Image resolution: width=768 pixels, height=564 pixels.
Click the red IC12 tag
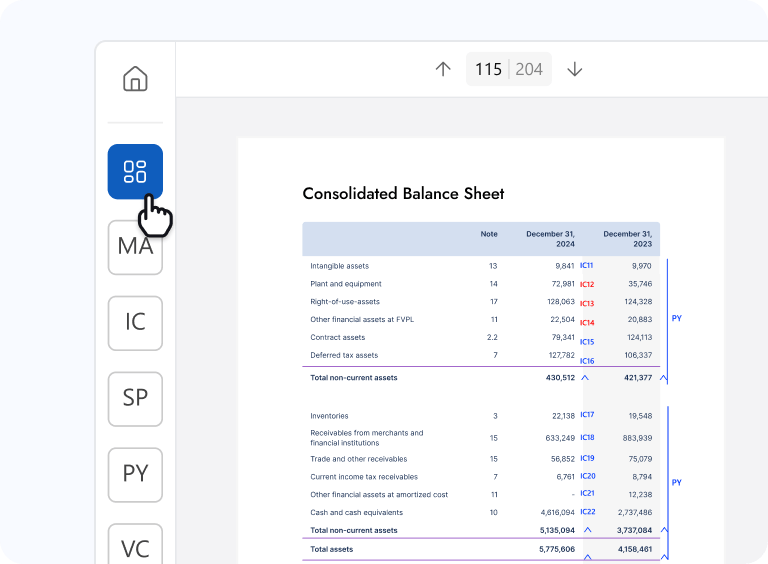(587, 285)
